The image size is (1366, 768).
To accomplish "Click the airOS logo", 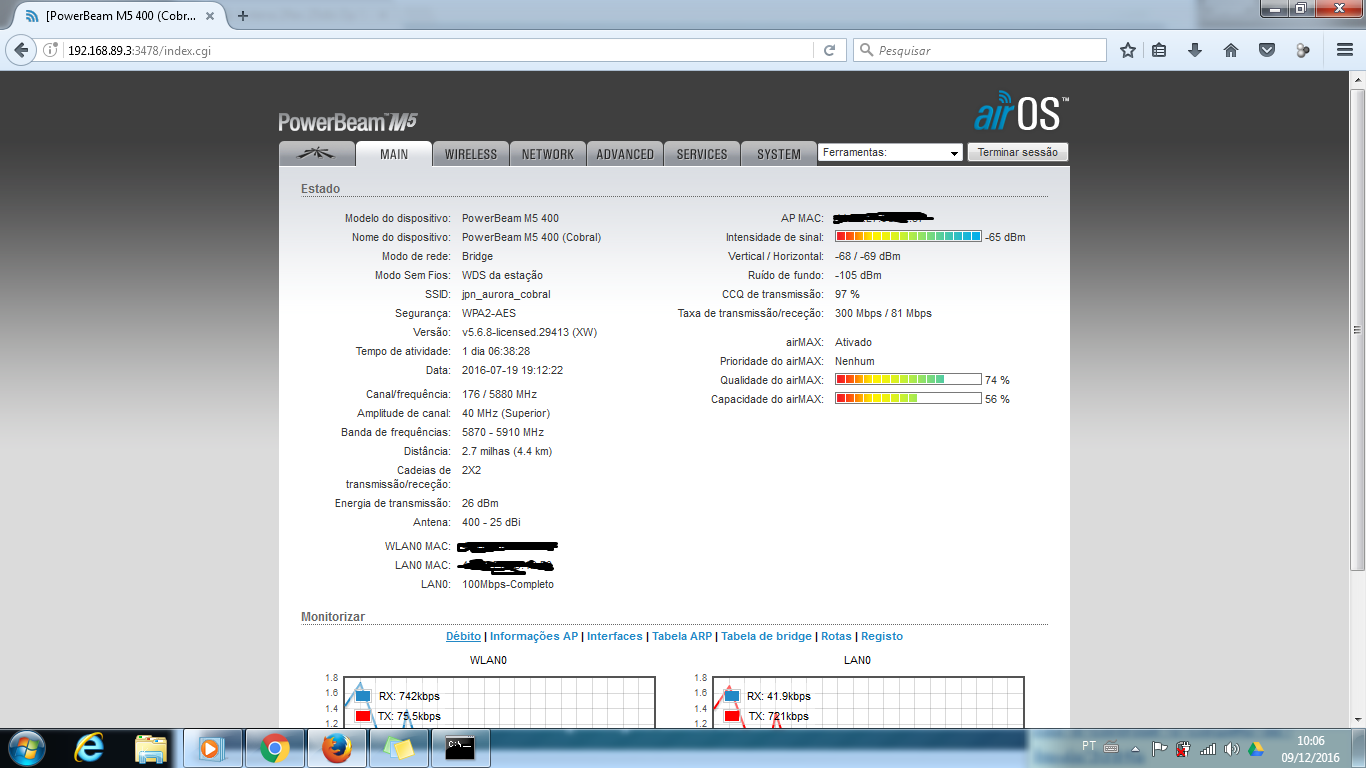I will click(x=1022, y=113).
